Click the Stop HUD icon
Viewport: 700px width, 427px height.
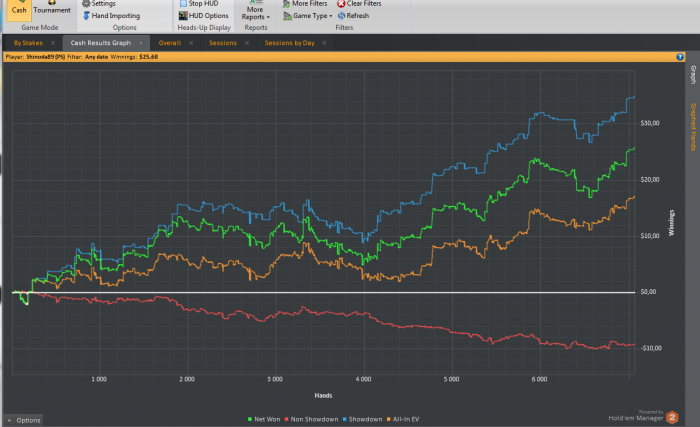[x=183, y=4]
